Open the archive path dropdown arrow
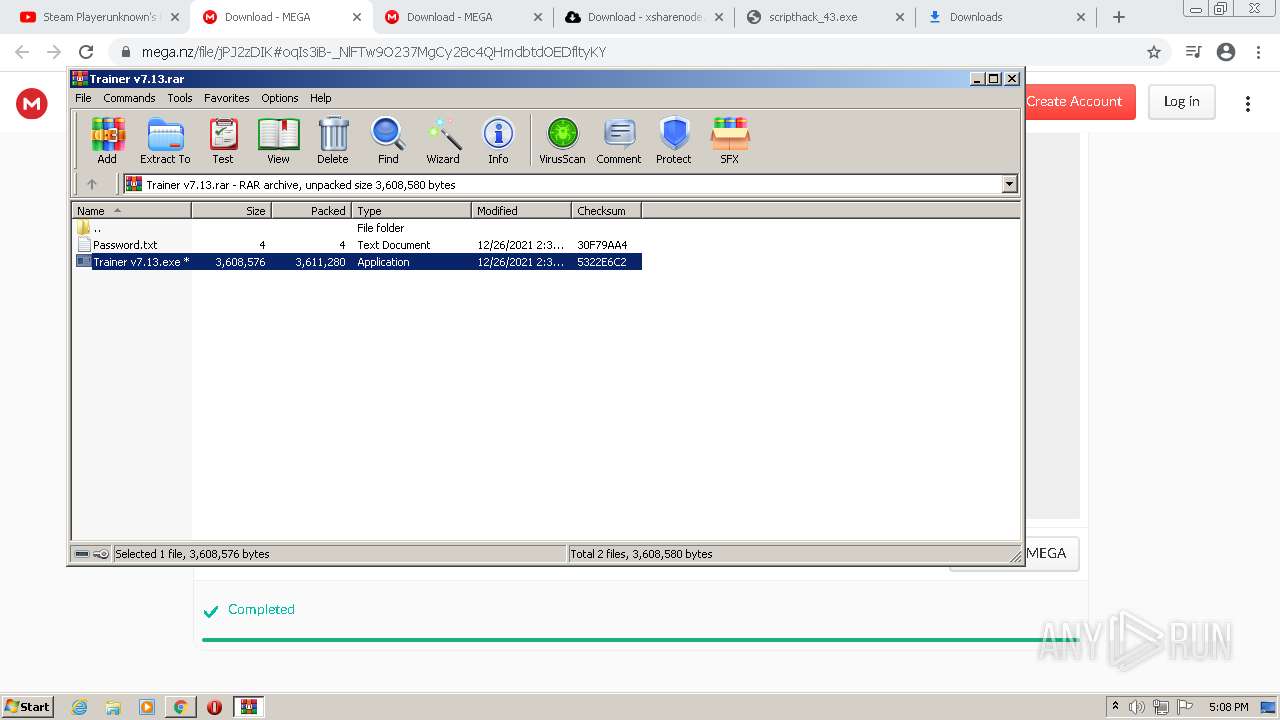Image resolution: width=1280 pixels, height=720 pixels. 1009,184
